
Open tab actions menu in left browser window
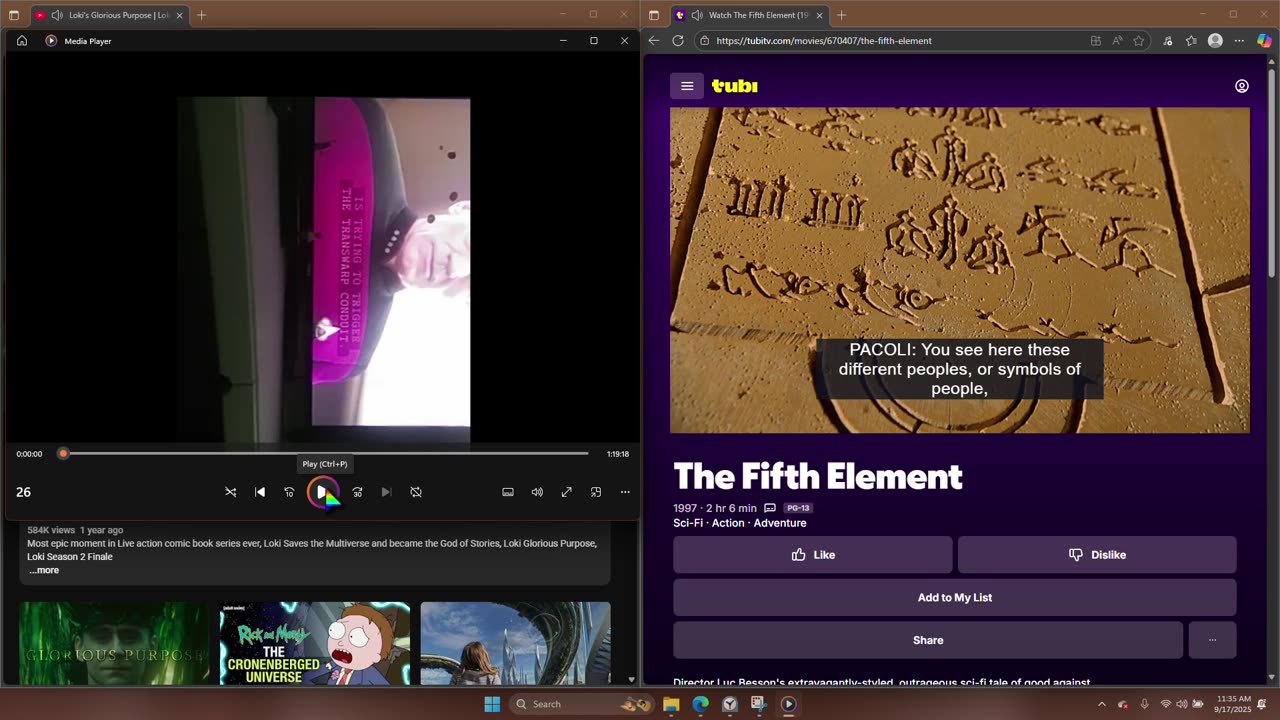tap(14, 15)
